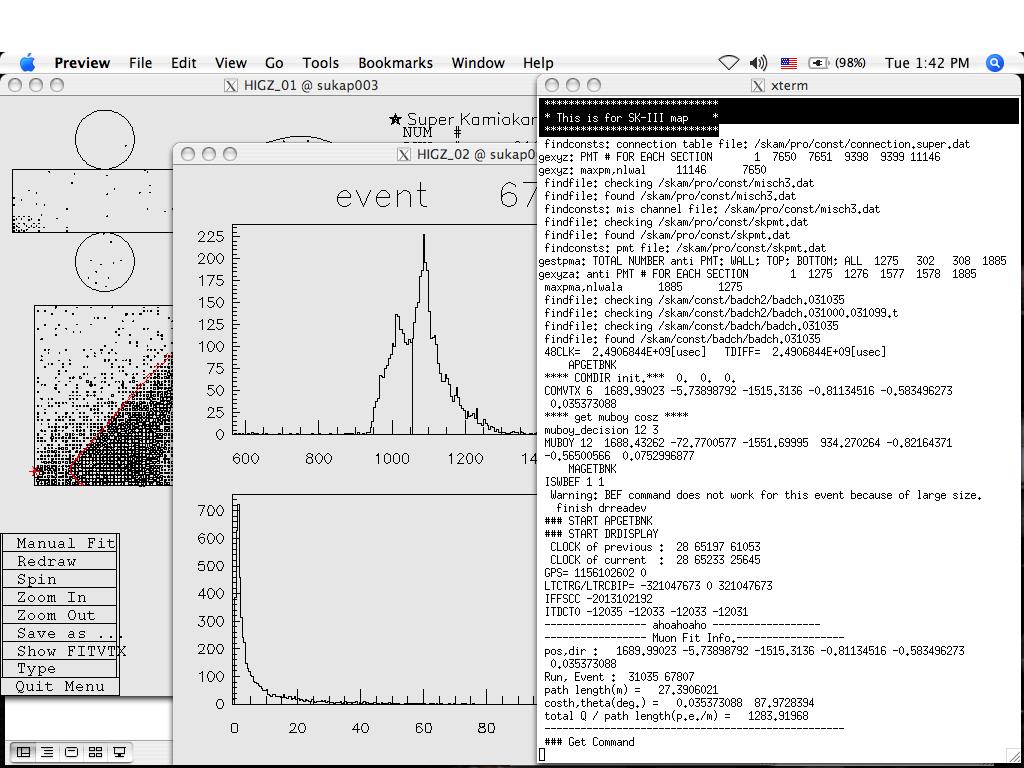Select the stacked-lines list view icon
This screenshot has height=768, width=1024.
47,752
